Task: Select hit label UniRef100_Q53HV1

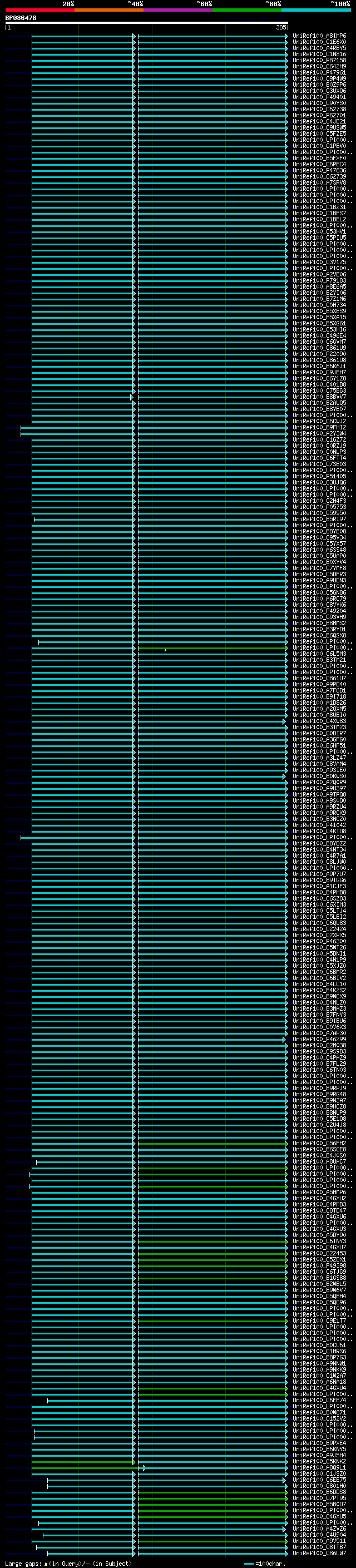Action: click(319, 231)
